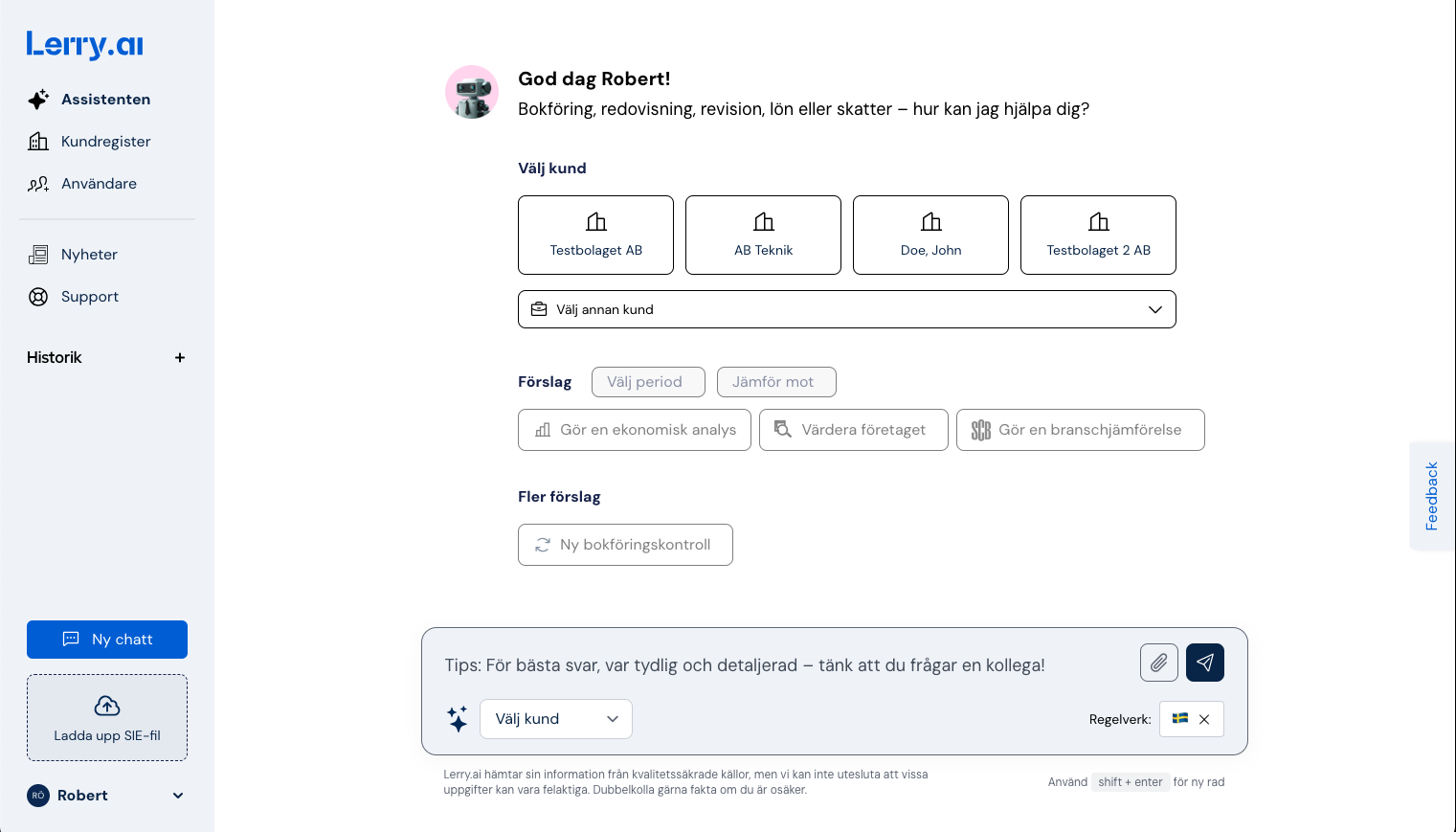
Task: Start branschjämförelse via the SCB icon
Action: (x=980, y=430)
